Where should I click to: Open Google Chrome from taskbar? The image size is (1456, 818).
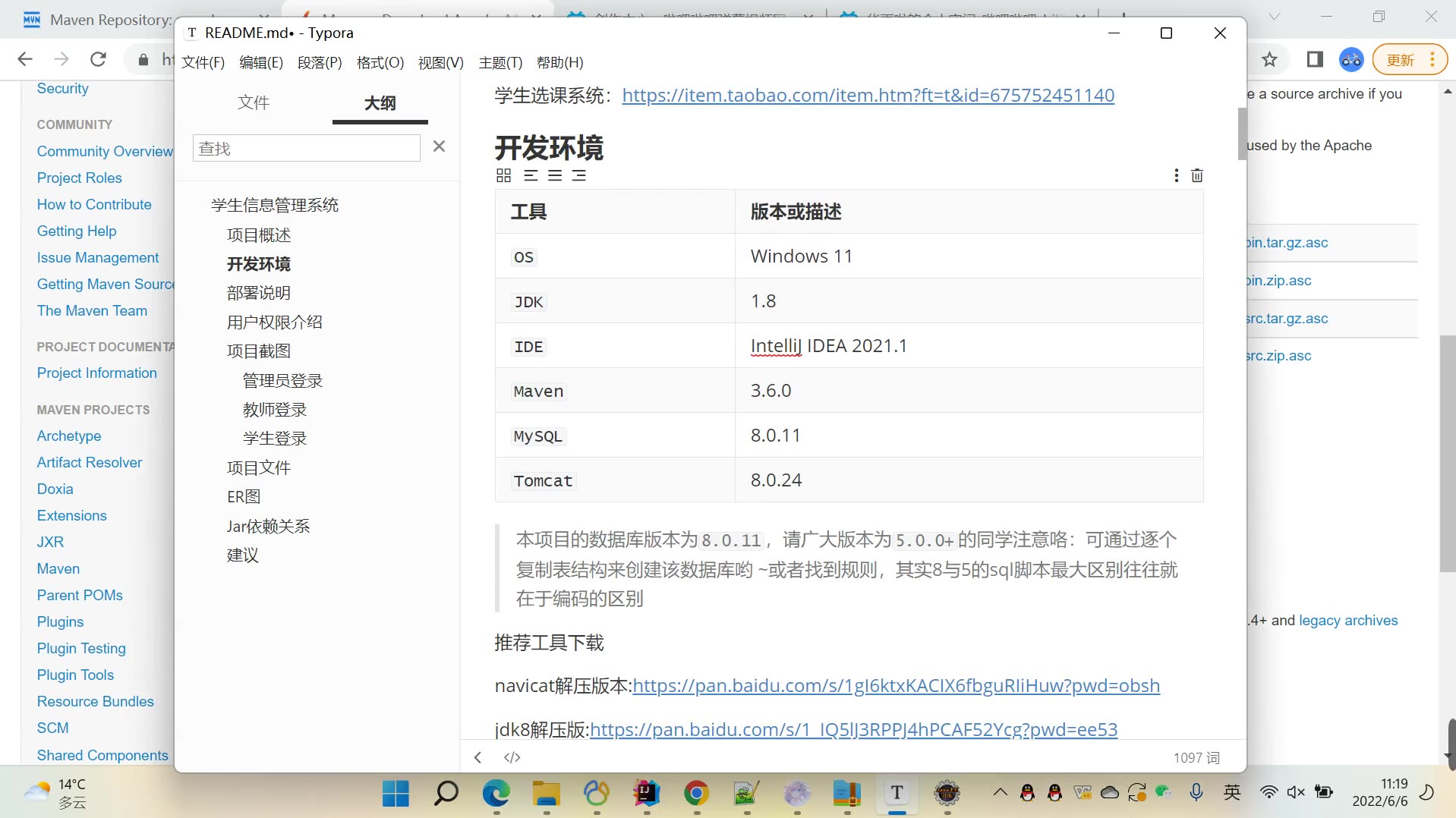click(696, 794)
